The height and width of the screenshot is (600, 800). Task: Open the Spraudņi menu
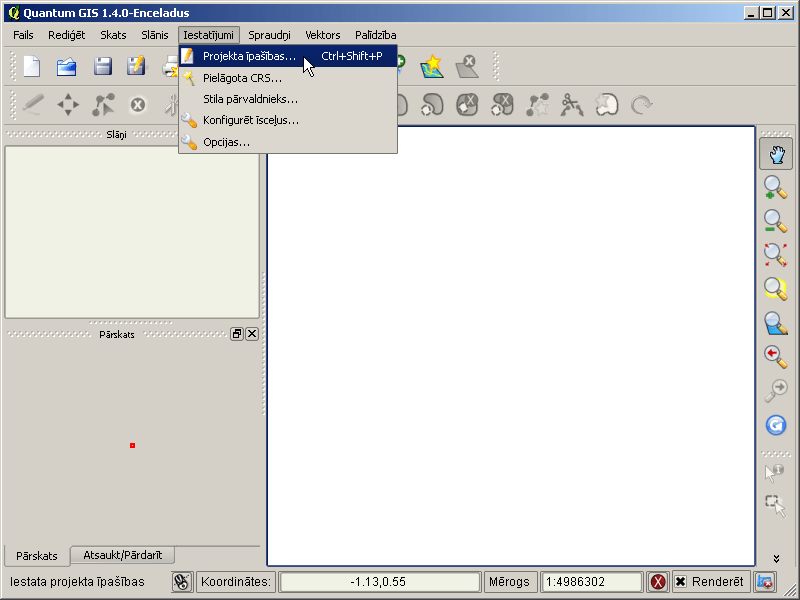(x=269, y=35)
